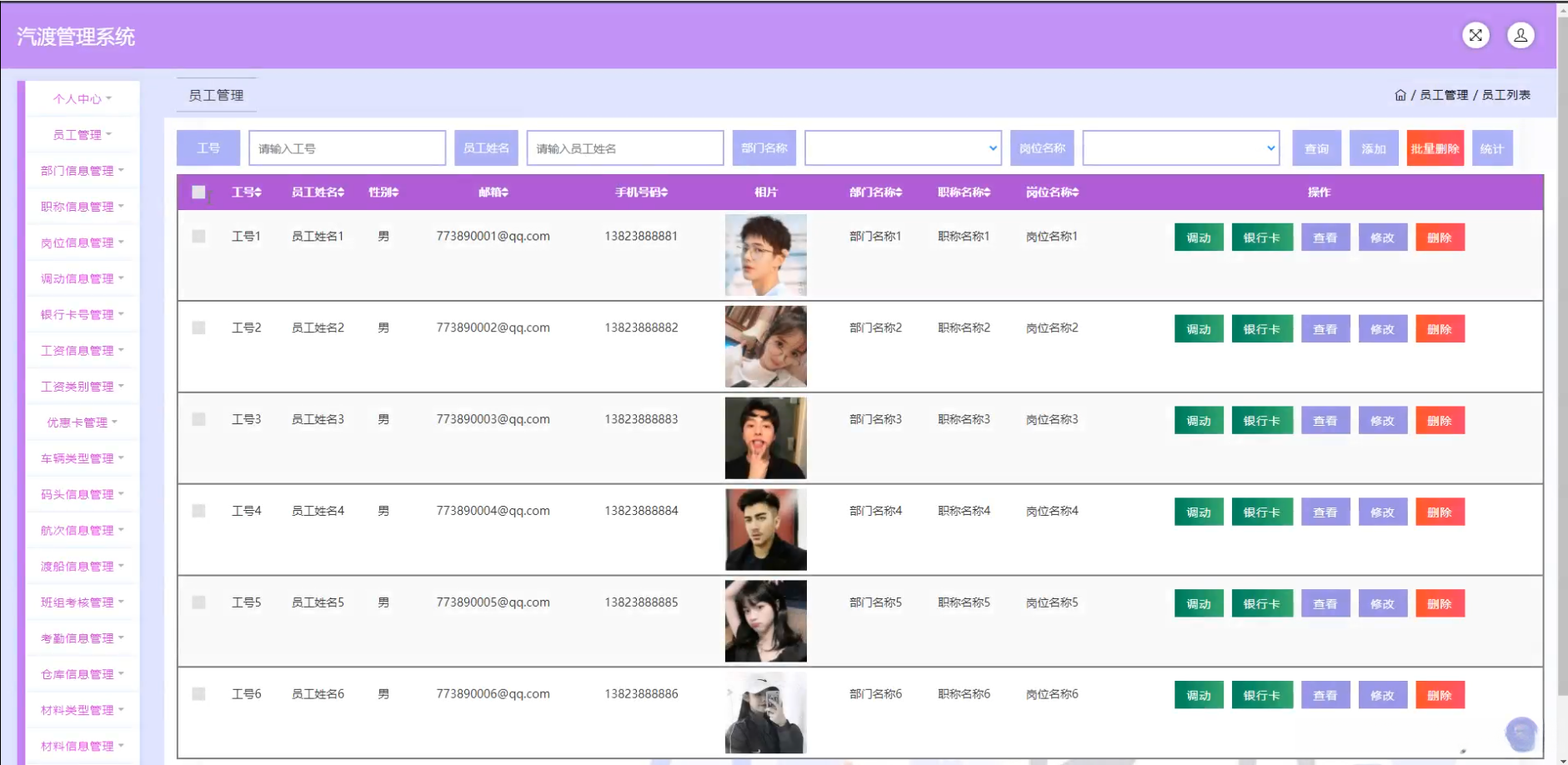
Task: Click the fullscreen toggle icon in header
Action: pos(1475,35)
